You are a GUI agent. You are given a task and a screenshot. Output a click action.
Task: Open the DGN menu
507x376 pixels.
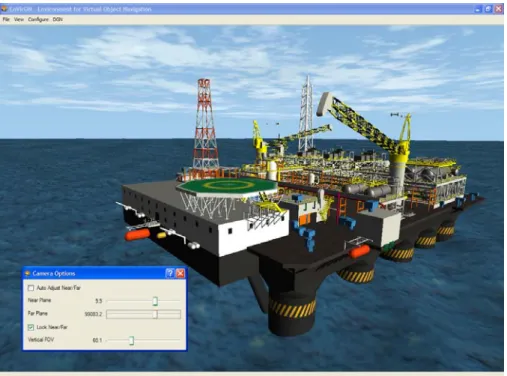(58, 19)
